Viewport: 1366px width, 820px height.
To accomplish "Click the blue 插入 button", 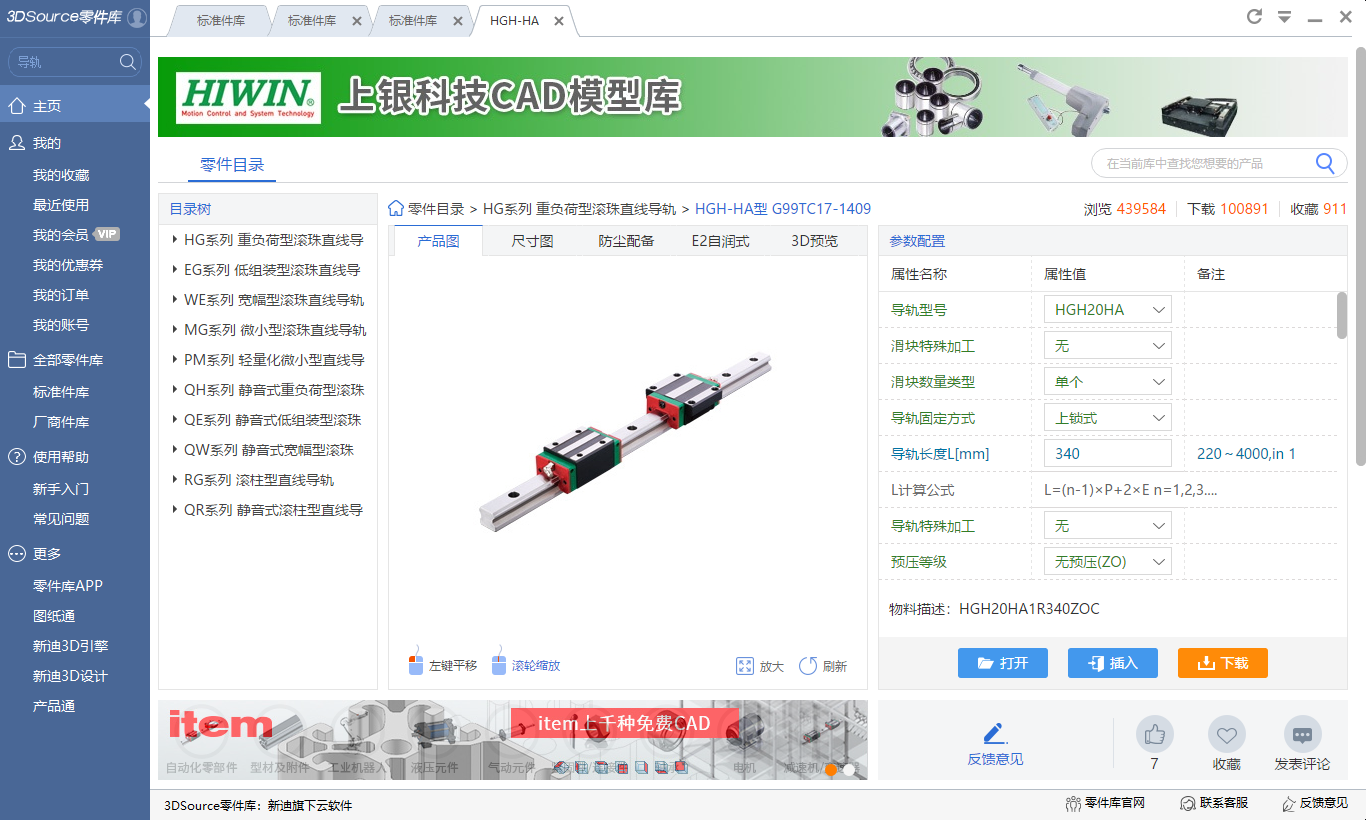I will (x=1112, y=663).
